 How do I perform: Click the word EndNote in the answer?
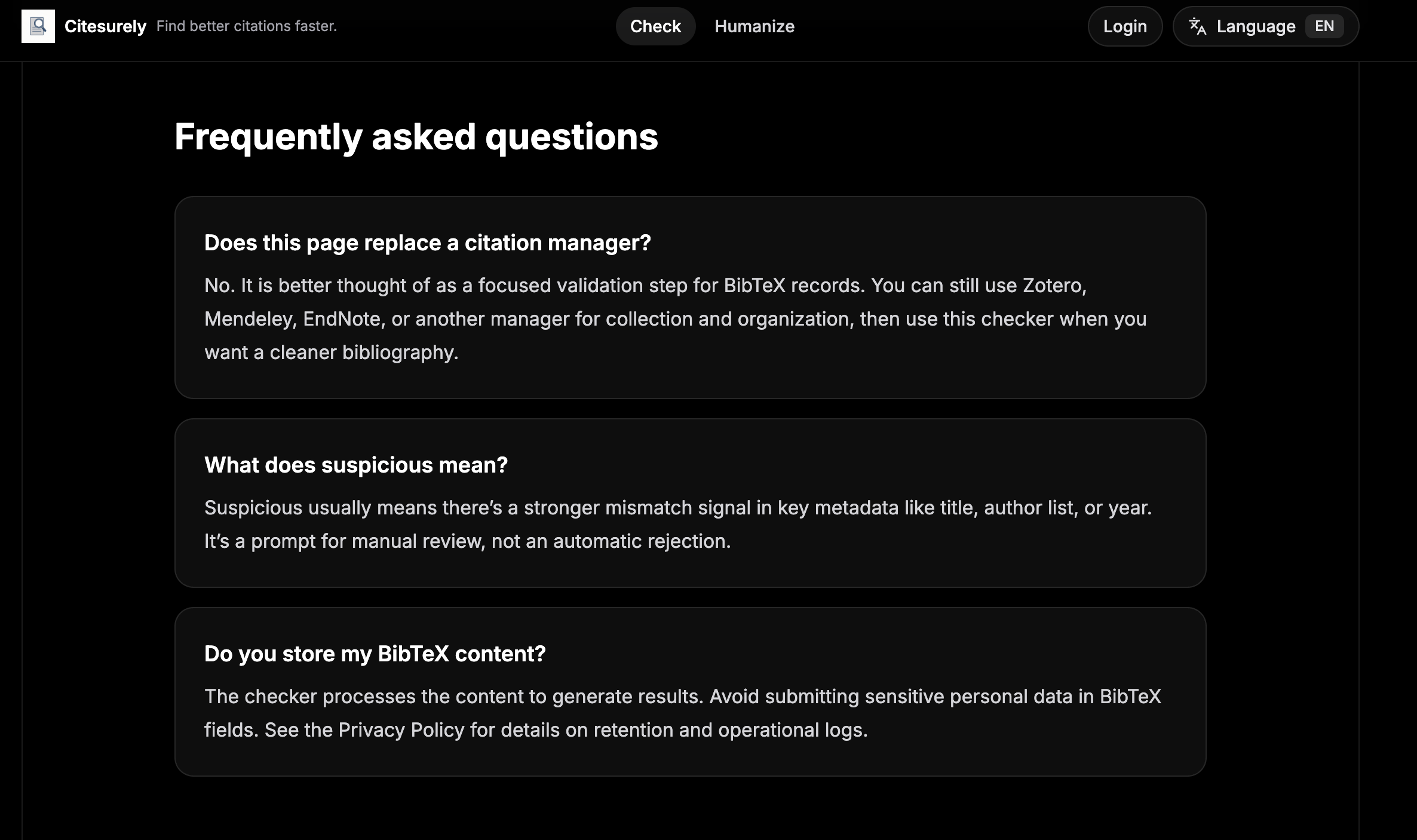[x=342, y=319]
